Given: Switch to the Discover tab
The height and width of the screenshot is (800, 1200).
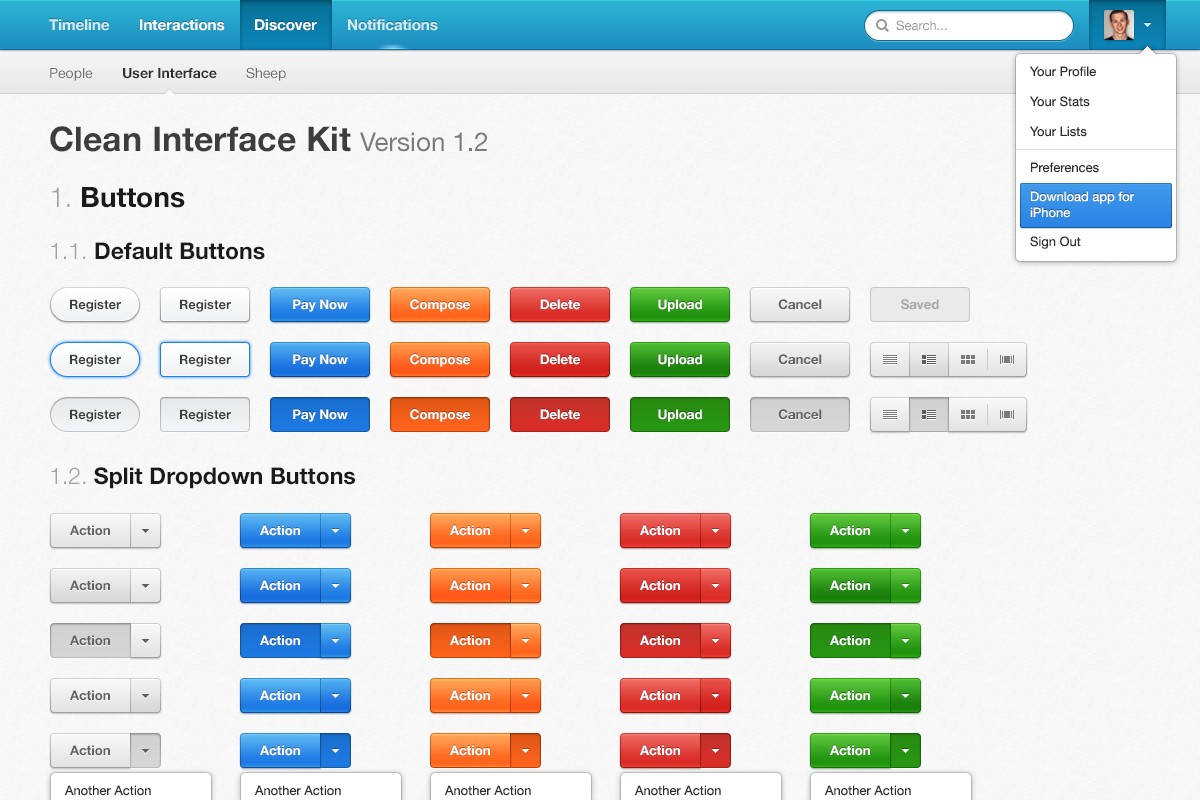Looking at the screenshot, I should click(x=286, y=25).
